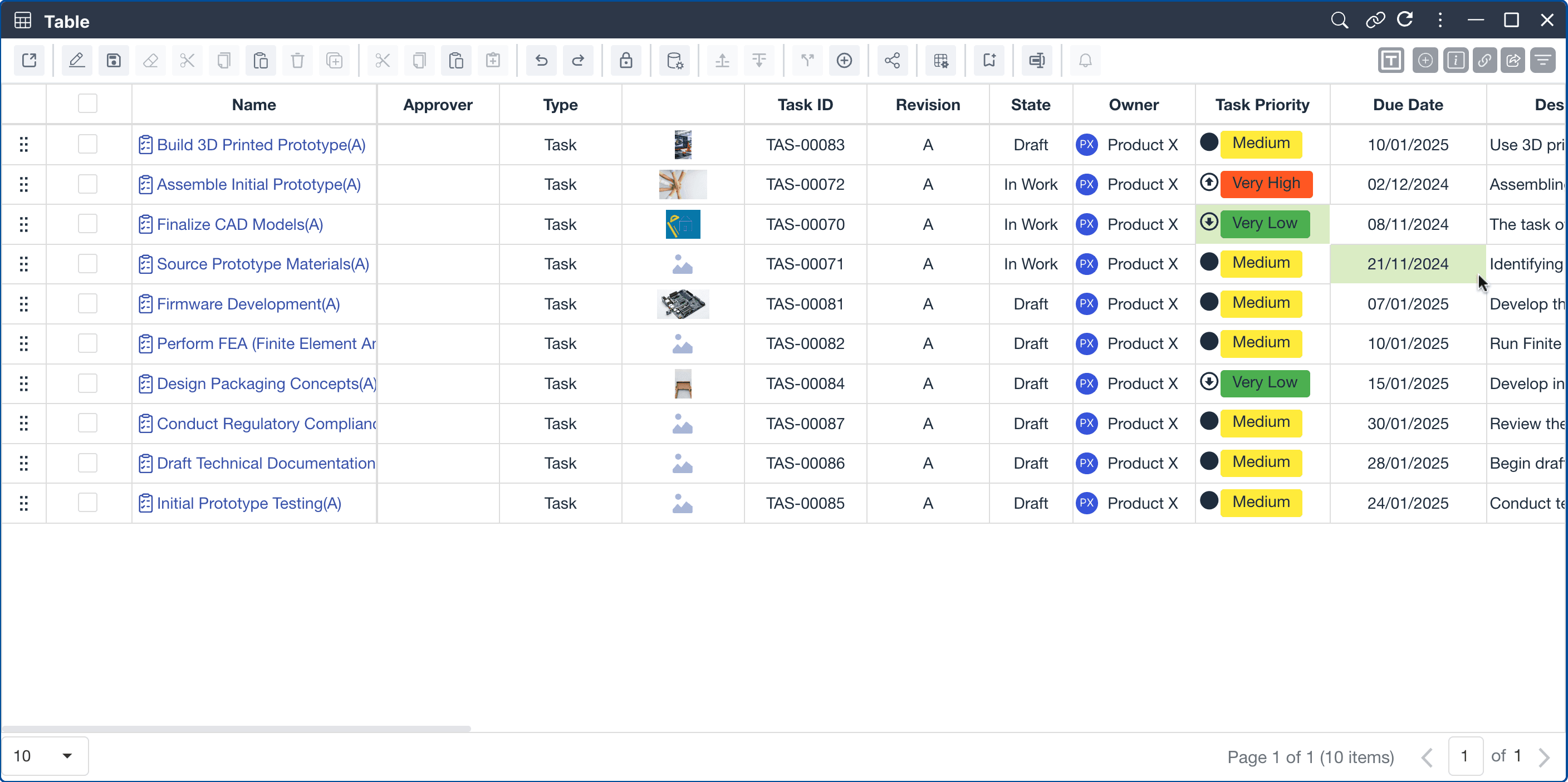Expand Very High priority selector for TAS-00072

(1266, 184)
